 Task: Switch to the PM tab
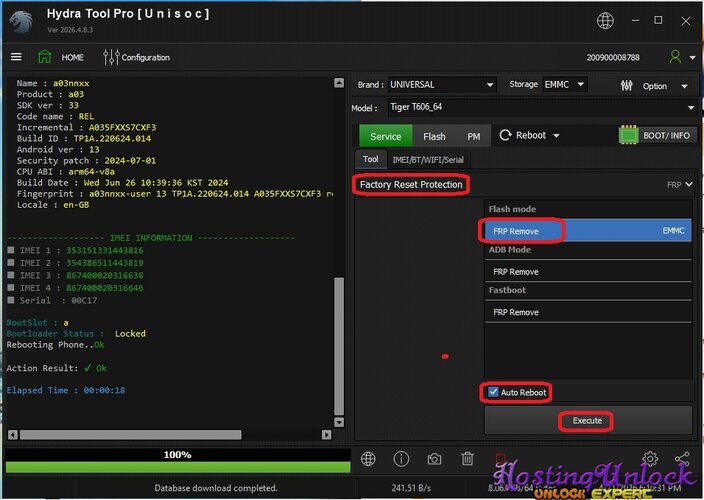coord(474,136)
